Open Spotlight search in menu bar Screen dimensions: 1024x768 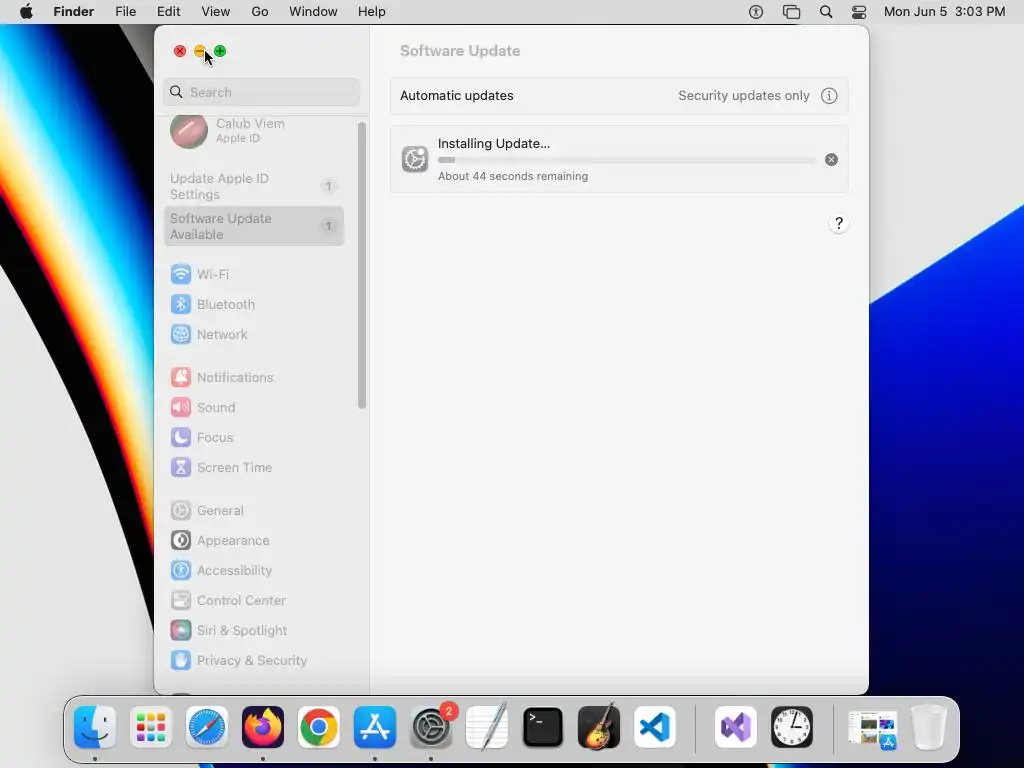(x=826, y=12)
